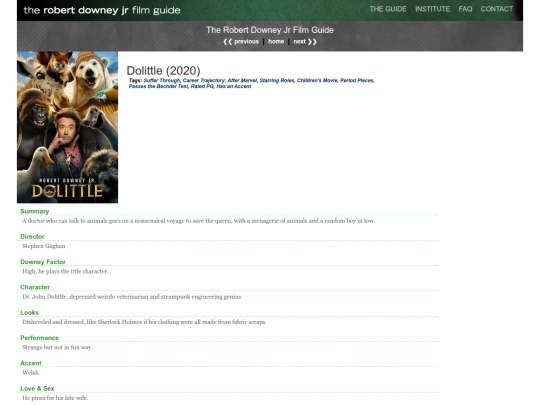
Task: Click the Performance section heading
Action: pos(39,338)
